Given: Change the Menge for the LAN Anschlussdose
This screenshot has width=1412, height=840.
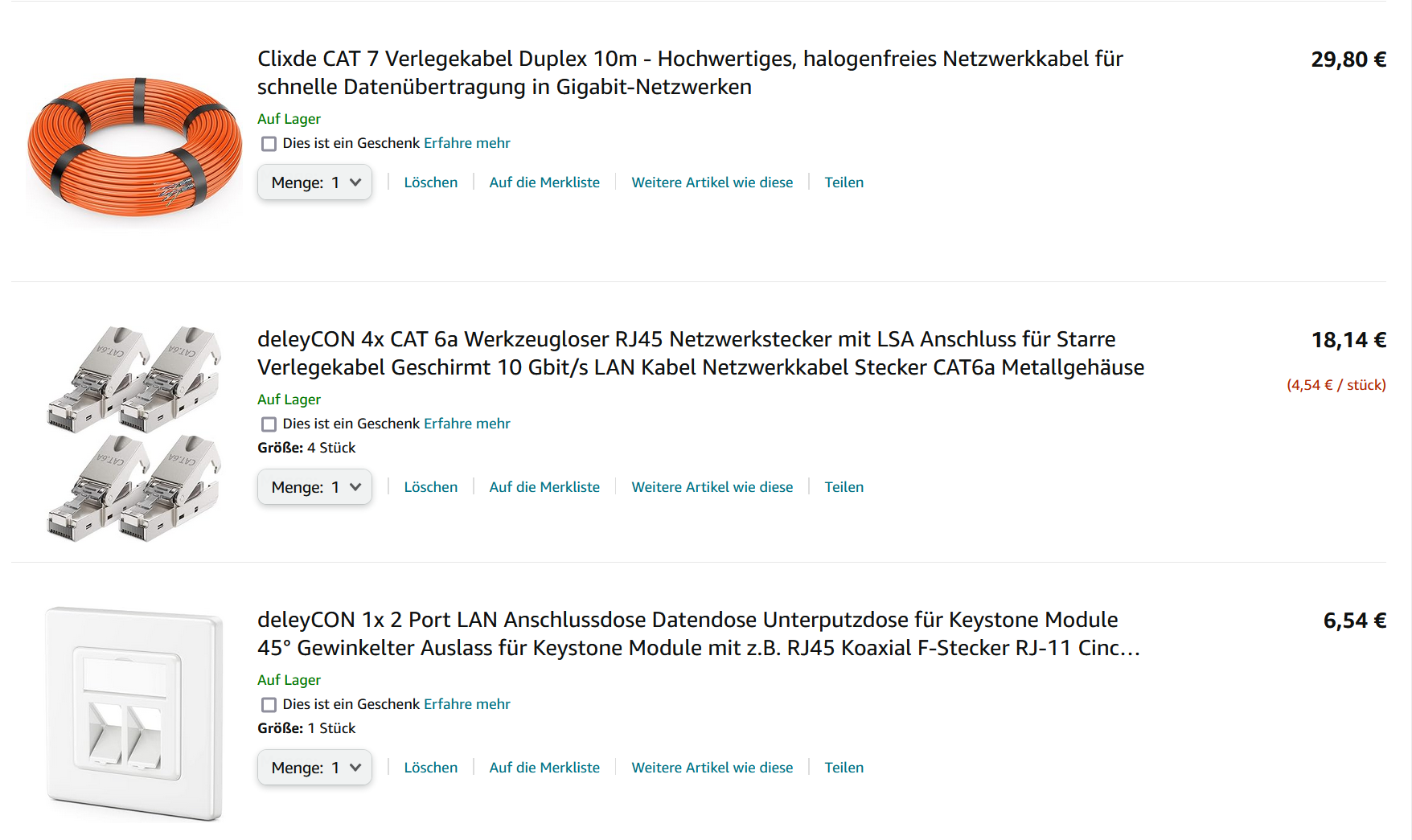Looking at the screenshot, I should pos(314,768).
